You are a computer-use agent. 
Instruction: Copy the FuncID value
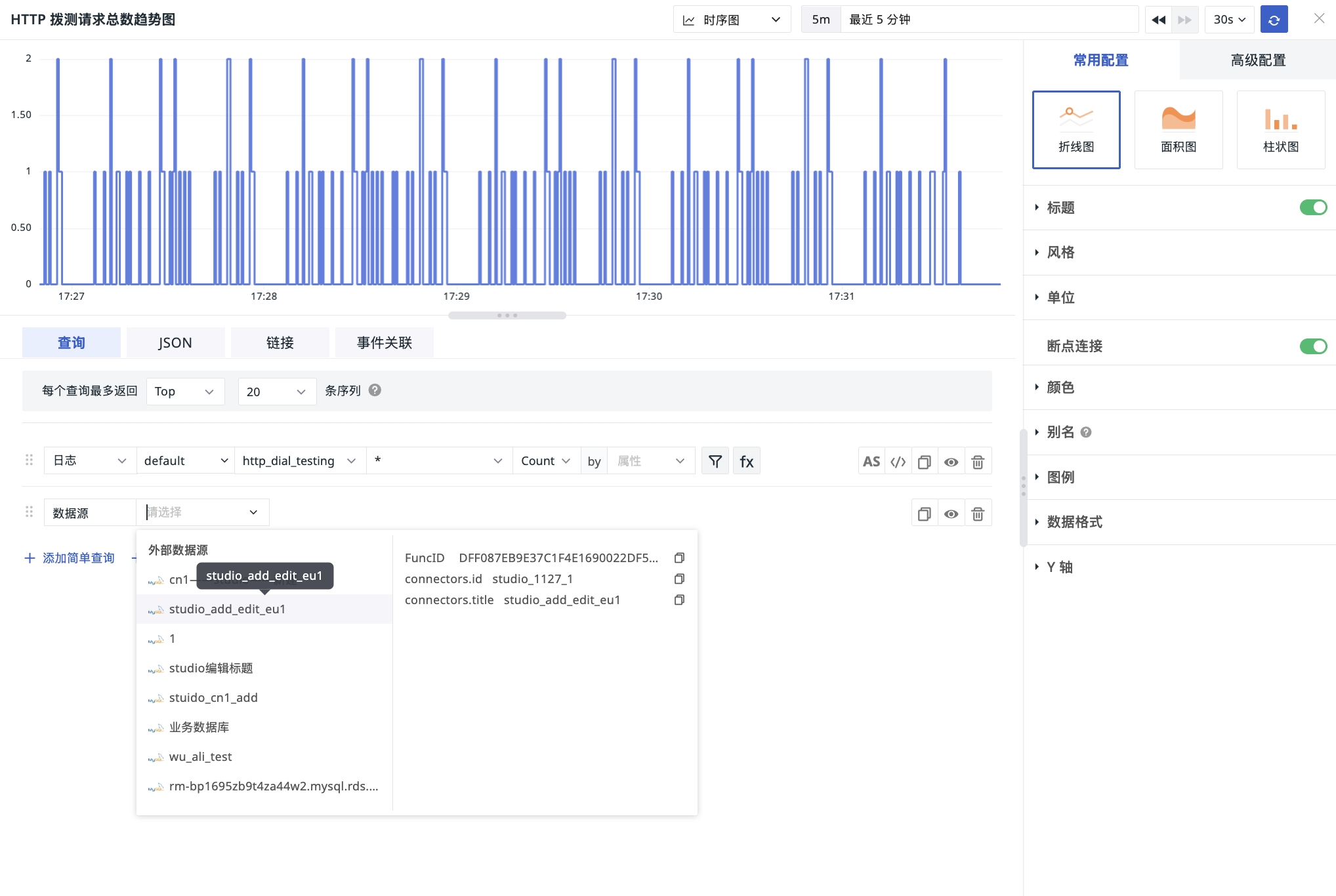click(x=679, y=558)
